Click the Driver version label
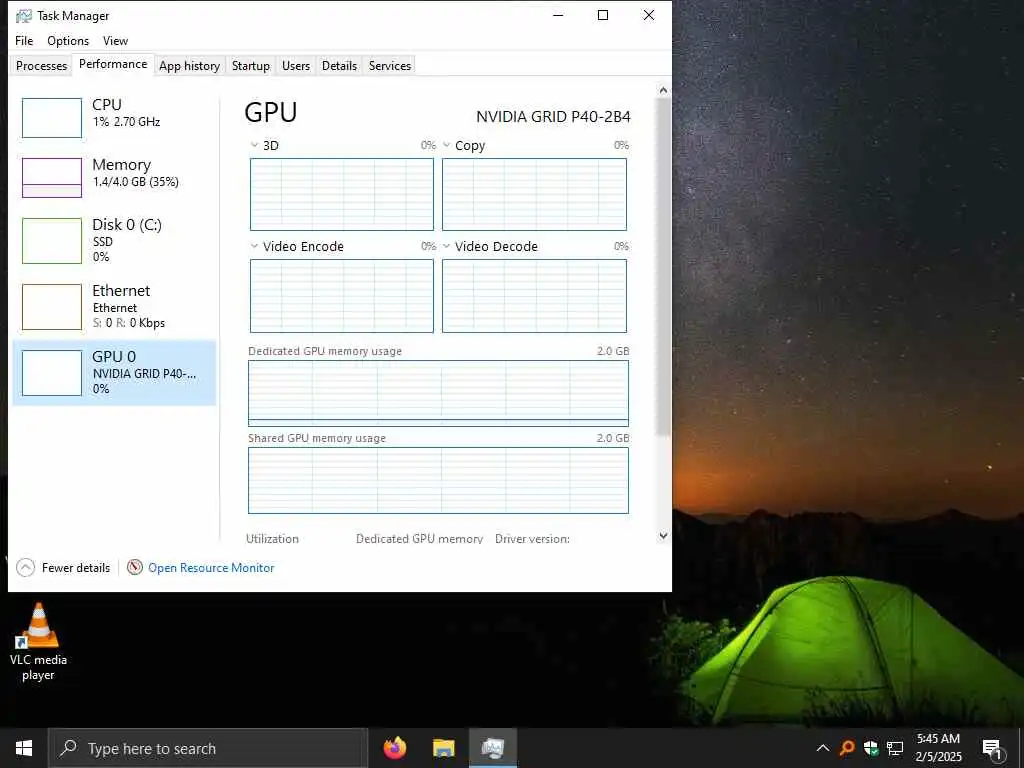This screenshot has height=768, width=1024. tap(532, 539)
